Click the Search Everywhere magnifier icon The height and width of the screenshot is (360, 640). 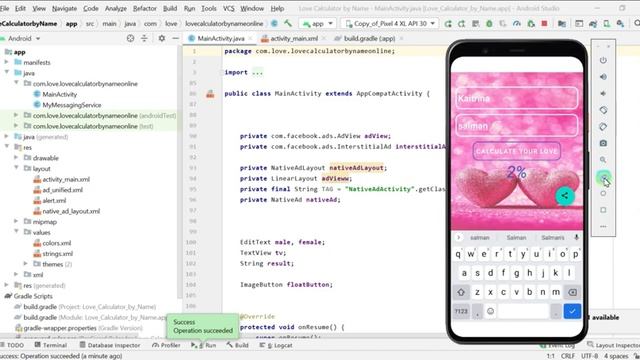tap(636, 24)
